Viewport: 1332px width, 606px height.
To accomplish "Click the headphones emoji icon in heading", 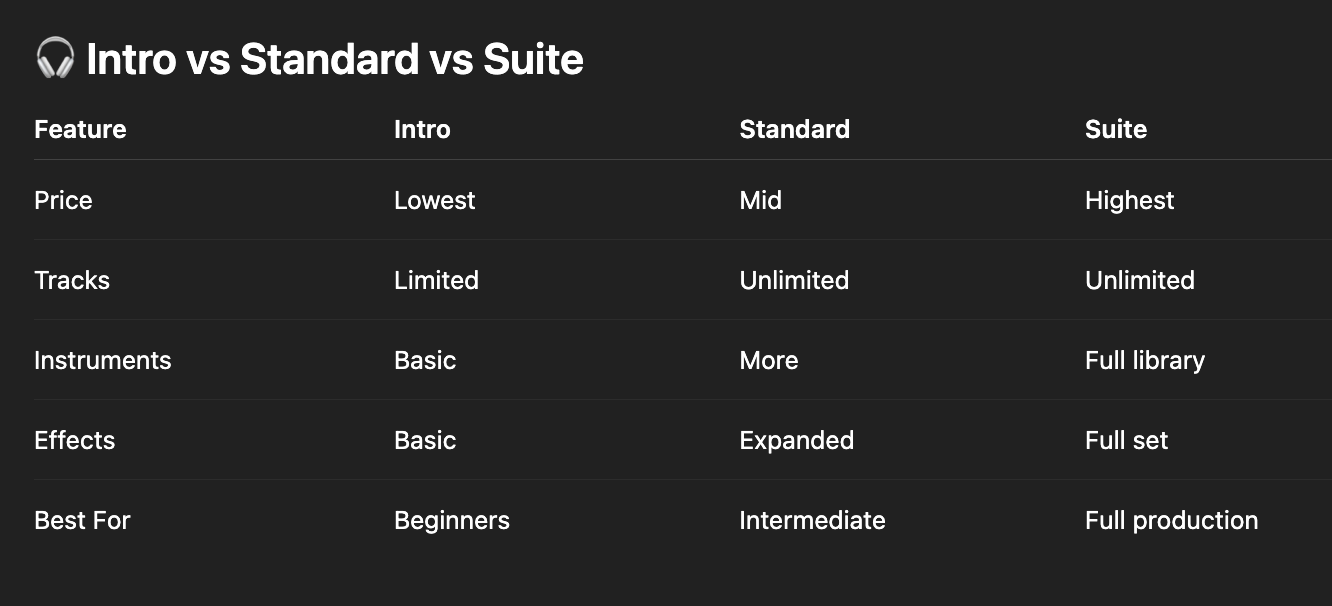I will click(55, 59).
